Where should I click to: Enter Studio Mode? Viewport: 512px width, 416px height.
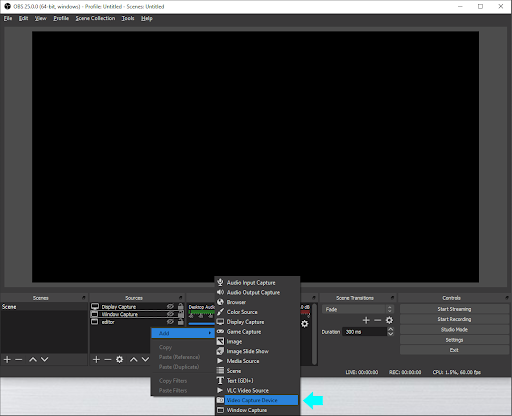(454, 330)
